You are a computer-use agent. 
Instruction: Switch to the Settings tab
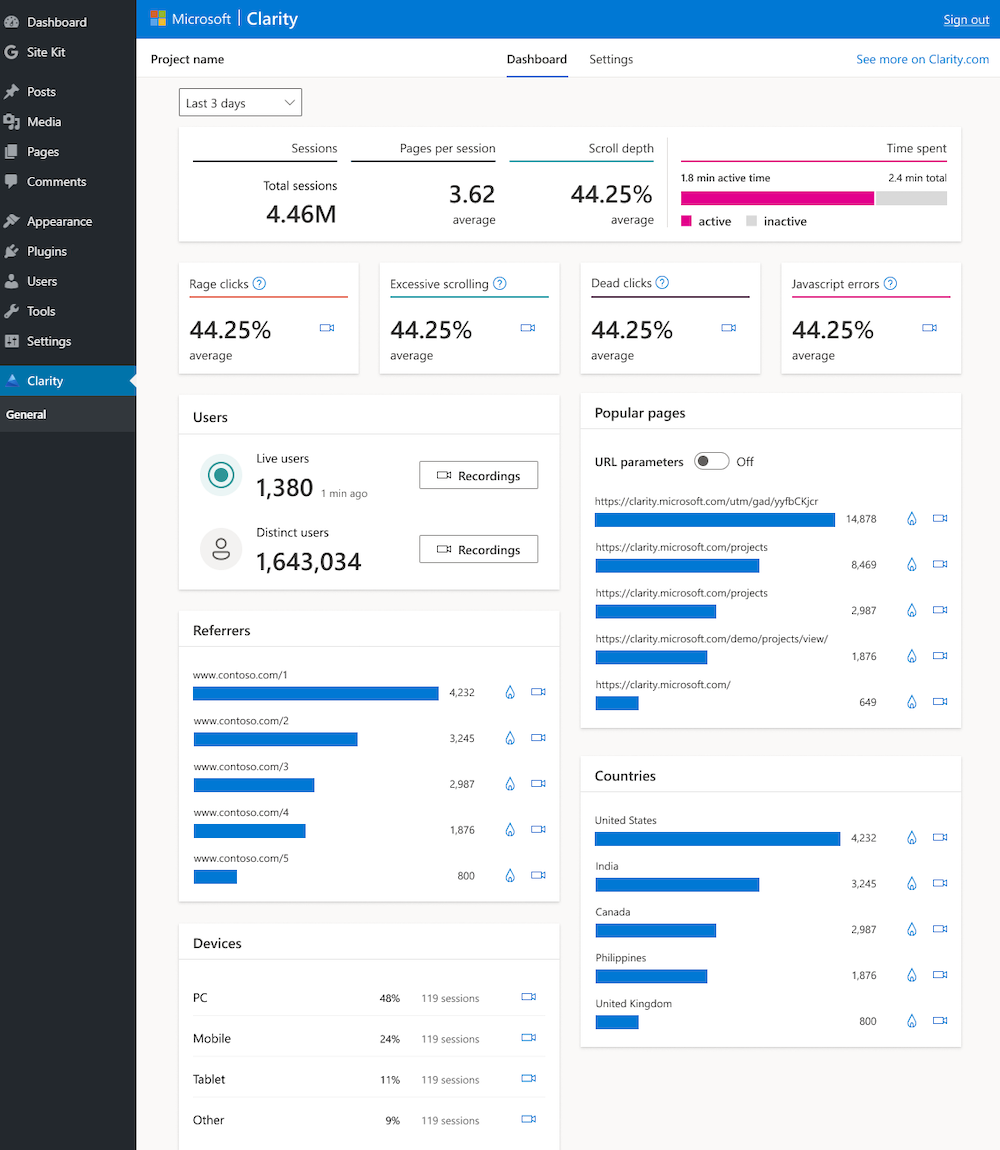pyautogui.click(x=611, y=59)
